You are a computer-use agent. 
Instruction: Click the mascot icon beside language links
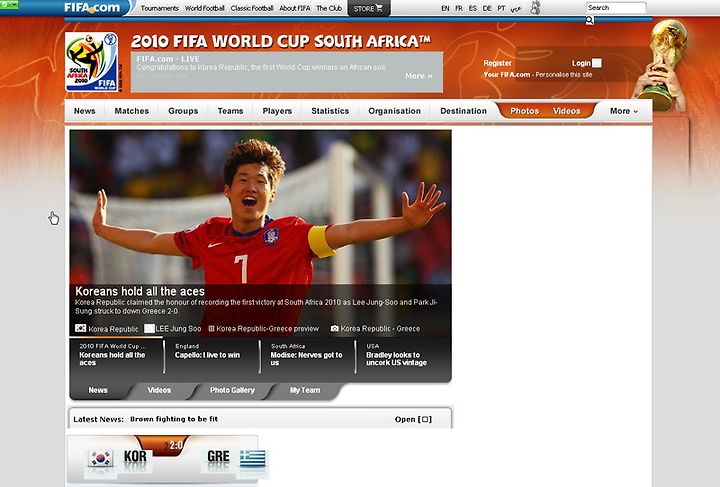point(535,8)
